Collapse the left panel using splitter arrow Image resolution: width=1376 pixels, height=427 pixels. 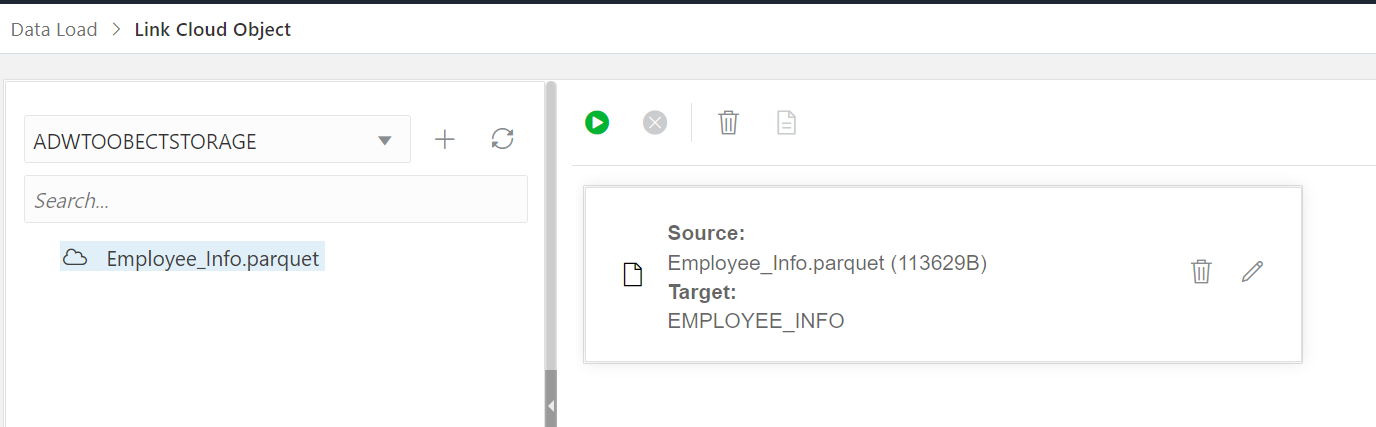tap(550, 406)
